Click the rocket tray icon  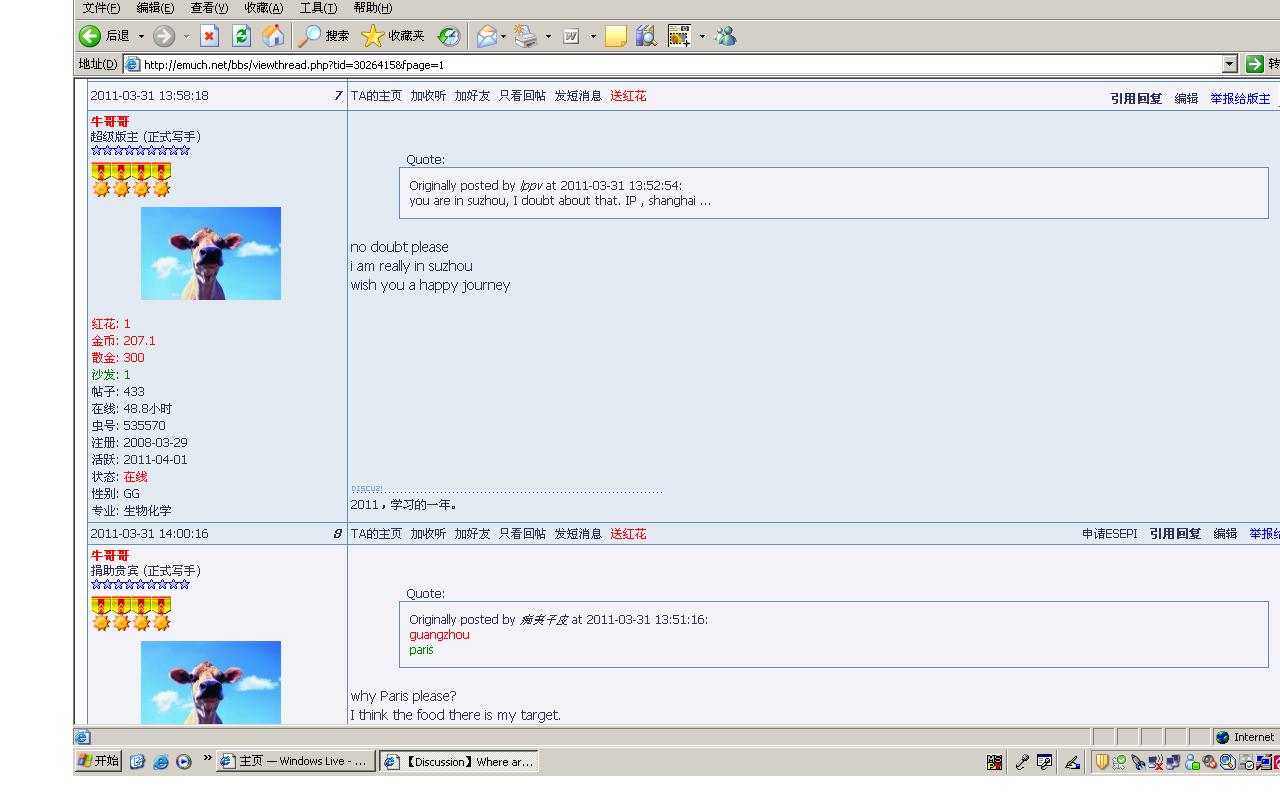tap(1138, 762)
